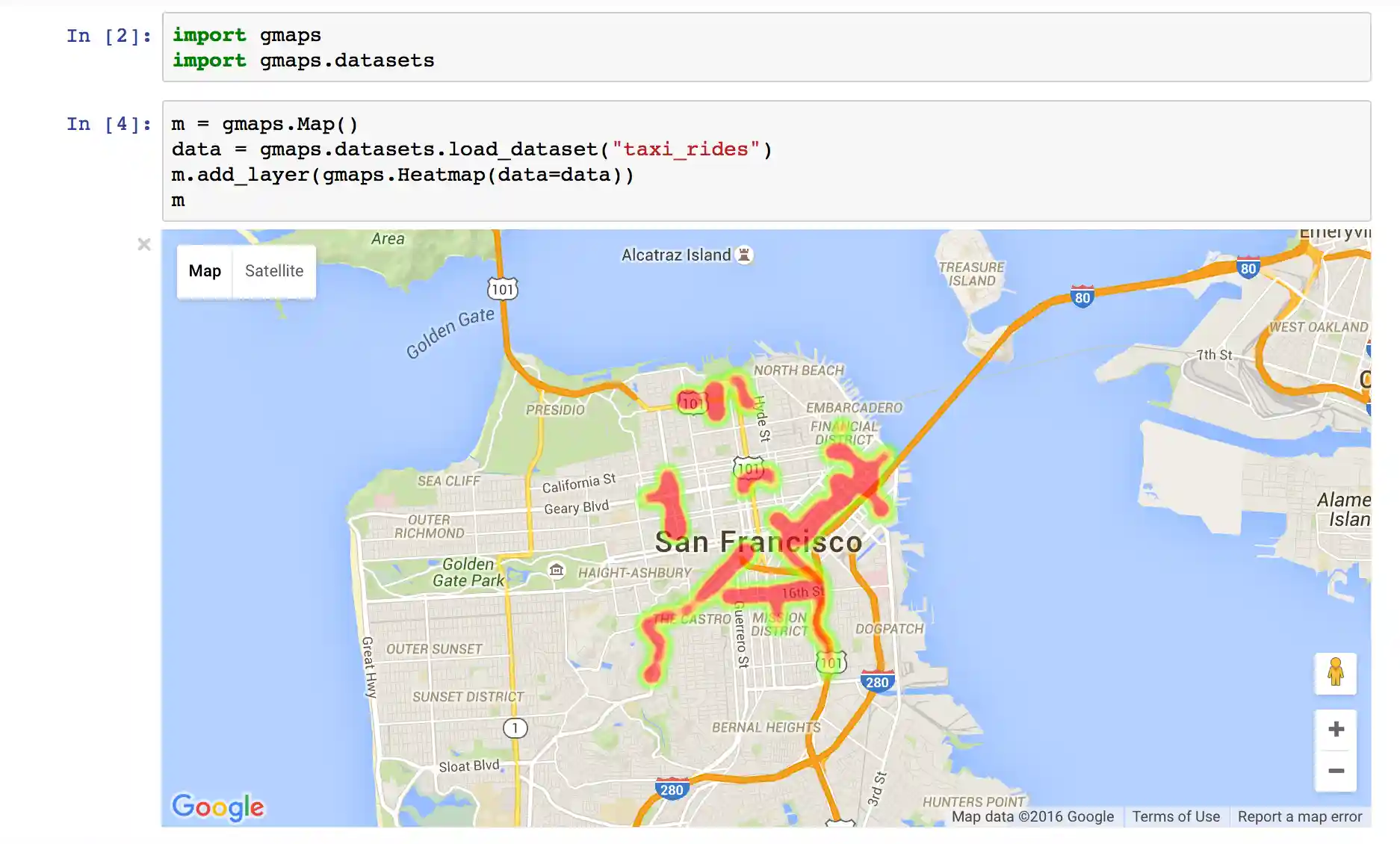Click the Alcatraz Island landmark icon
The width and height of the screenshot is (1400, 844).
(744, 255)
